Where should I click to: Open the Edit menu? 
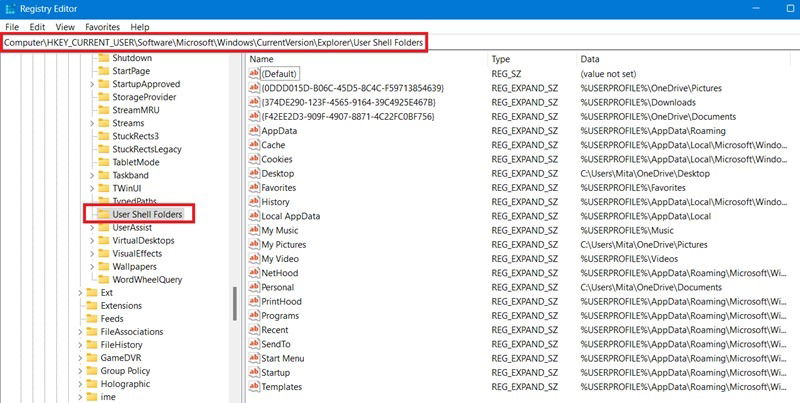tap(37, 27)
